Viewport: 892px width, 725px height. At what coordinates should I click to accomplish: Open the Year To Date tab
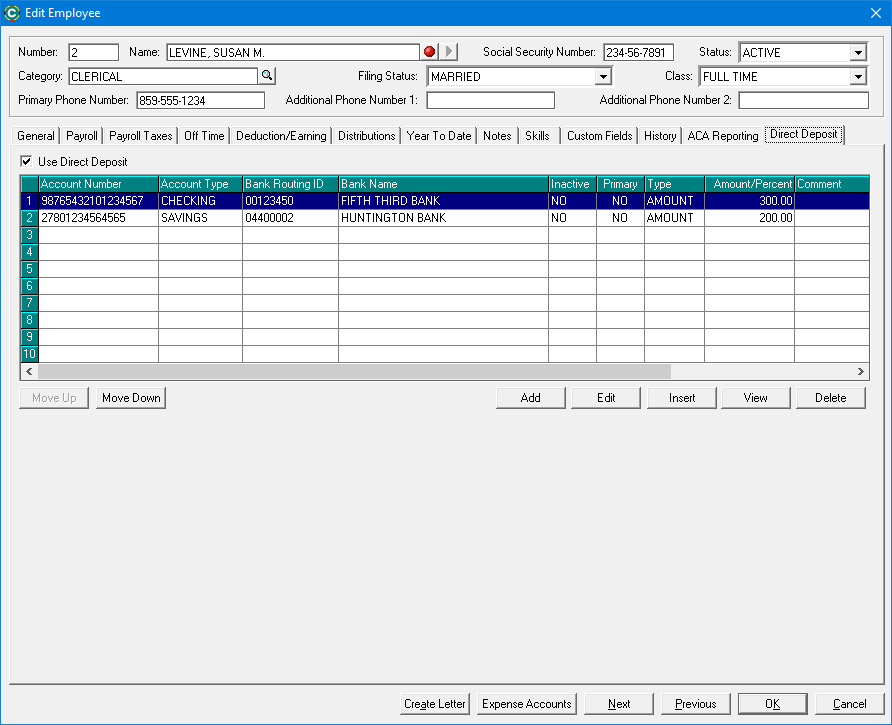coord(439,136)
